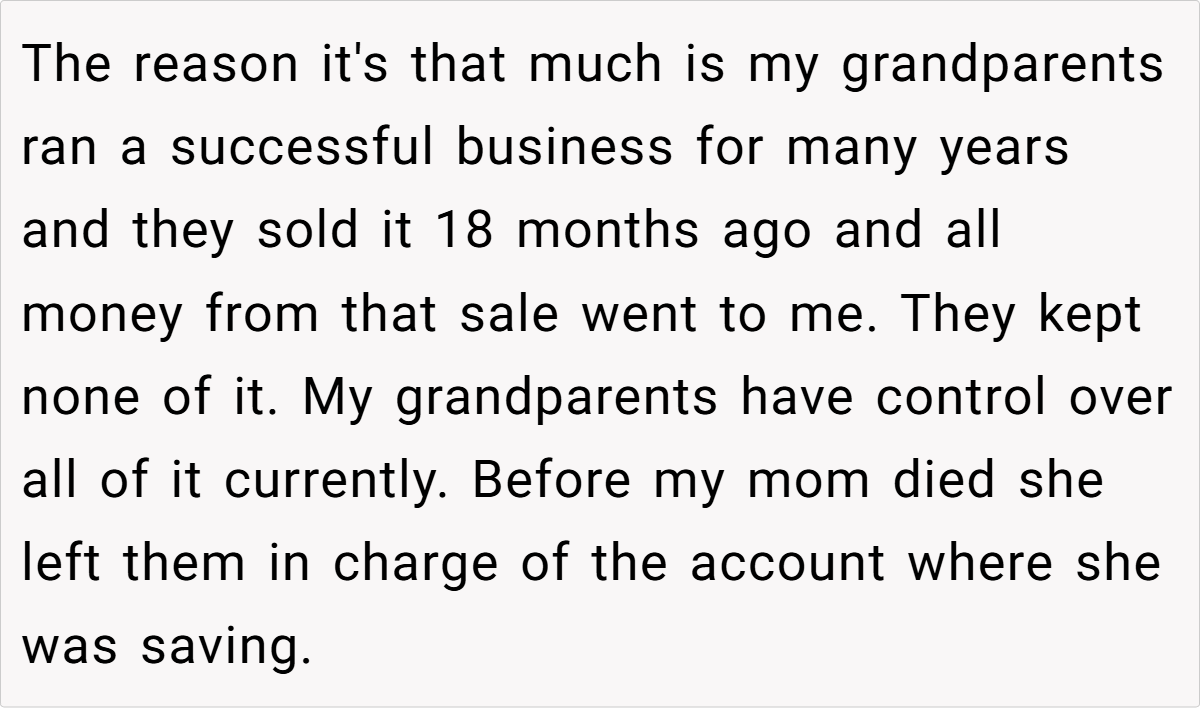Click the word "died"
The width and height of the screenshot is (1200, 708).
click(946, 481)
